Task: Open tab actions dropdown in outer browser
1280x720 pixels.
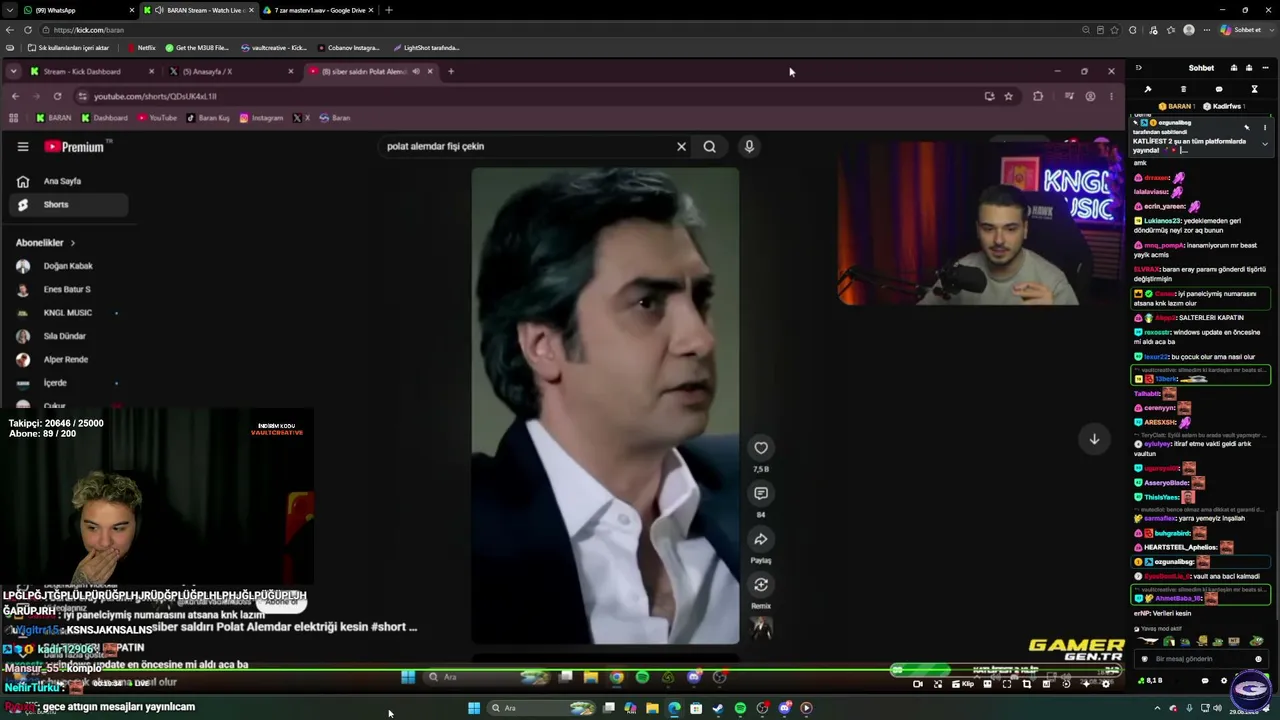Action: coord(9,10)
